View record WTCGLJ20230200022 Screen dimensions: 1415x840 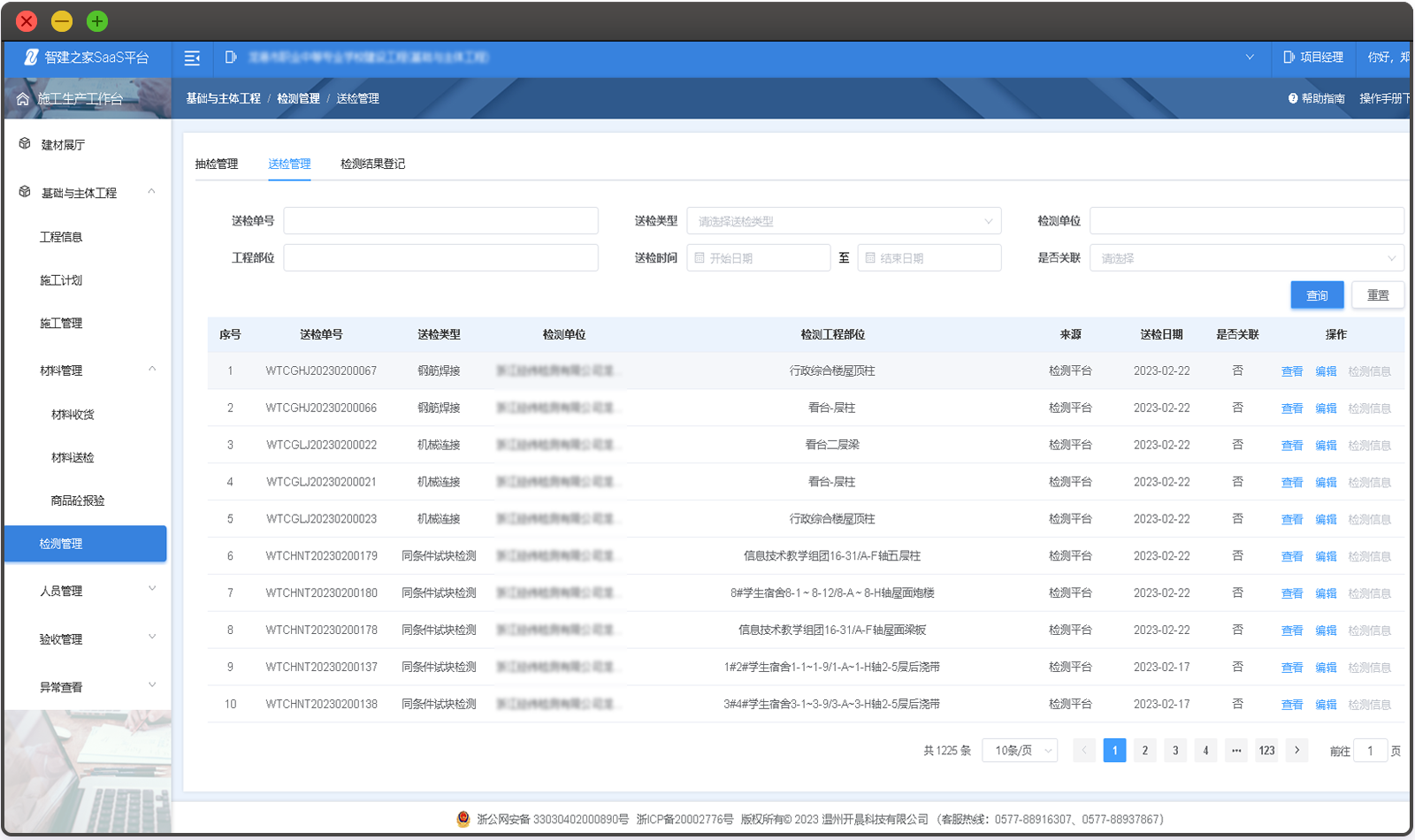coord(1292,446)
